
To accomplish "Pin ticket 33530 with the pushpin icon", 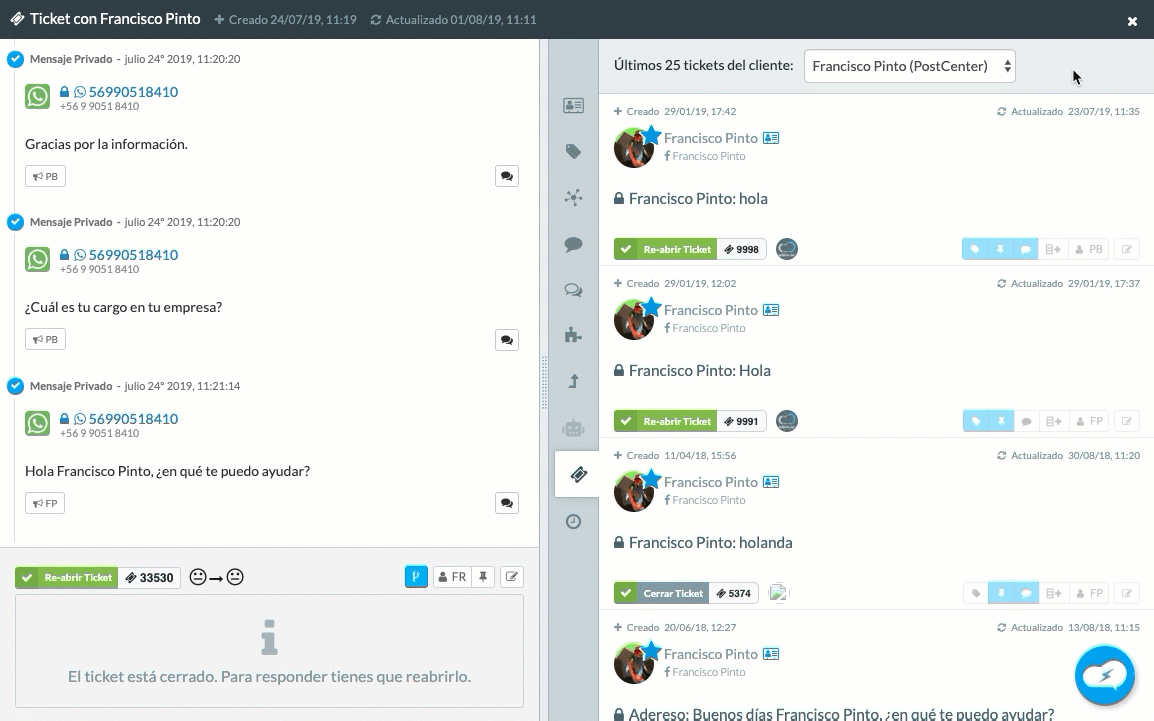I will [483, 577].
